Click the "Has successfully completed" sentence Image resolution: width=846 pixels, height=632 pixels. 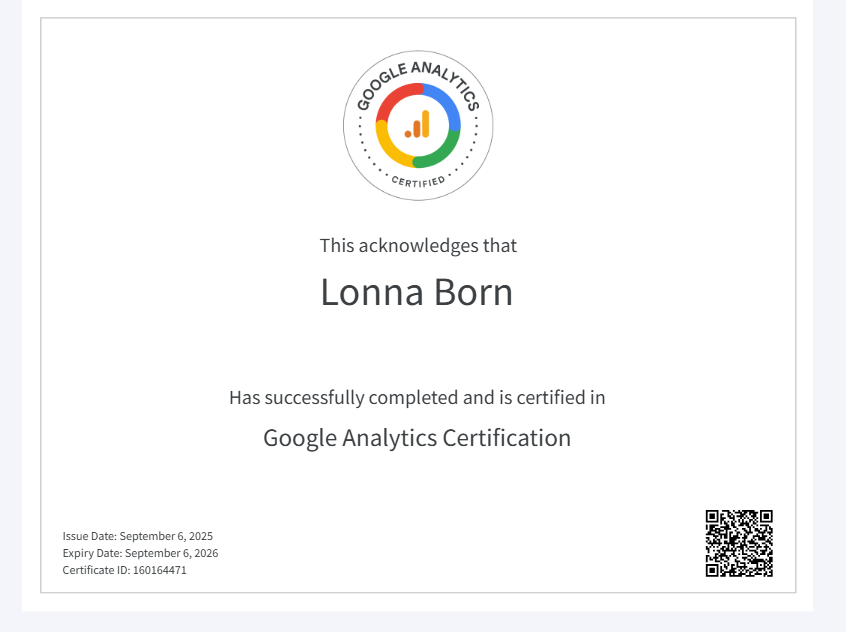click(417, 397)
